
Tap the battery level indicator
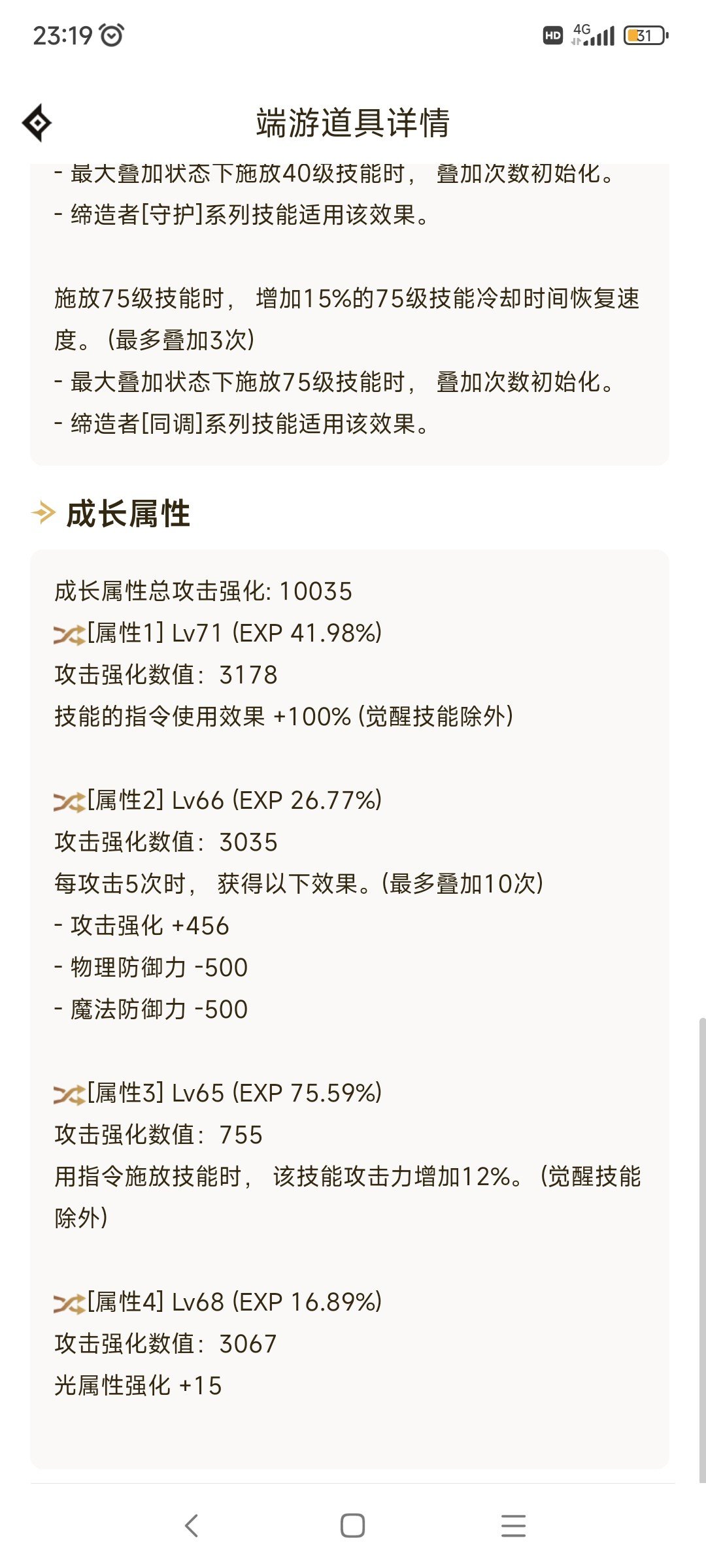pos(646,35)
